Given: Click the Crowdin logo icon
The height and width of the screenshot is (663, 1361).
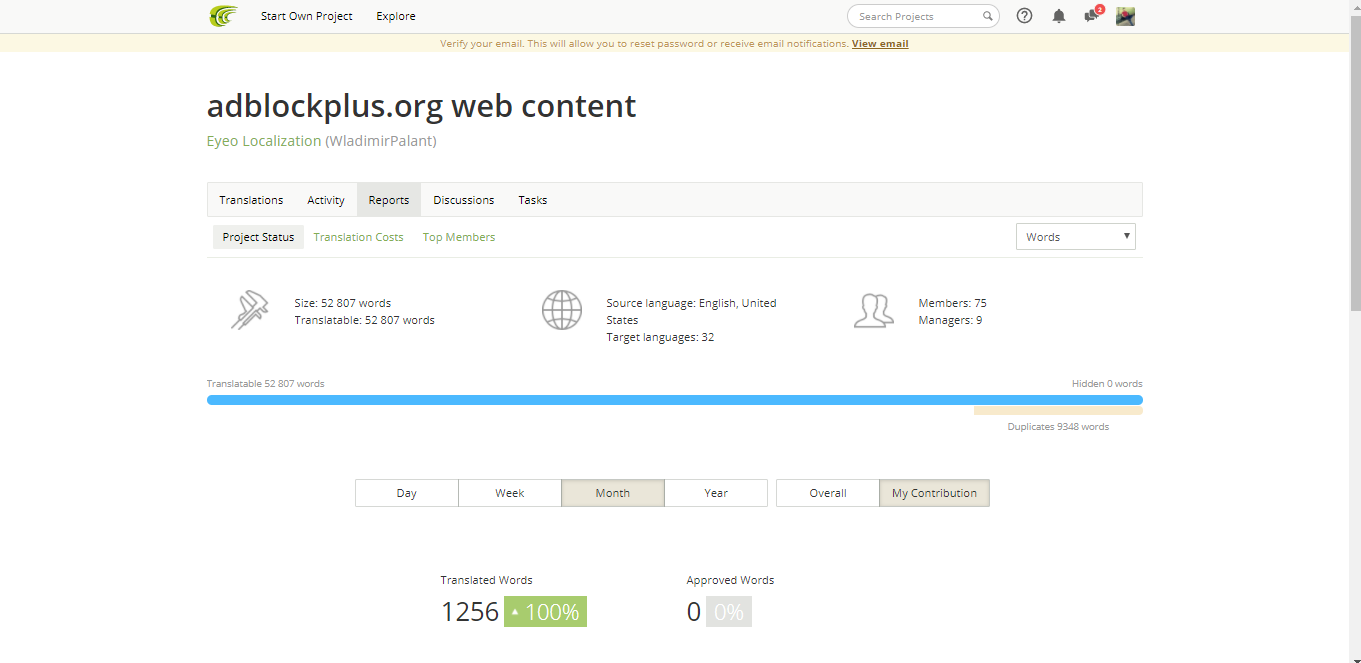Looking at the screenshot, I should click(223, 16).
